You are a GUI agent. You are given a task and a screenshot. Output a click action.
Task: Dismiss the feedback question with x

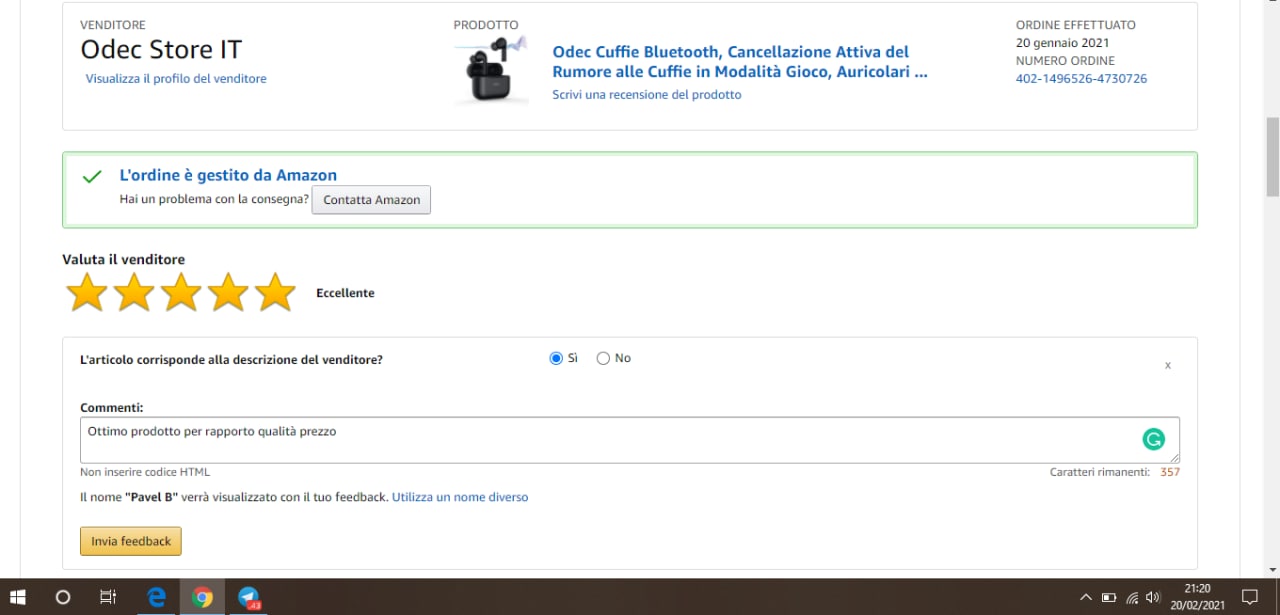(1167, 365)
